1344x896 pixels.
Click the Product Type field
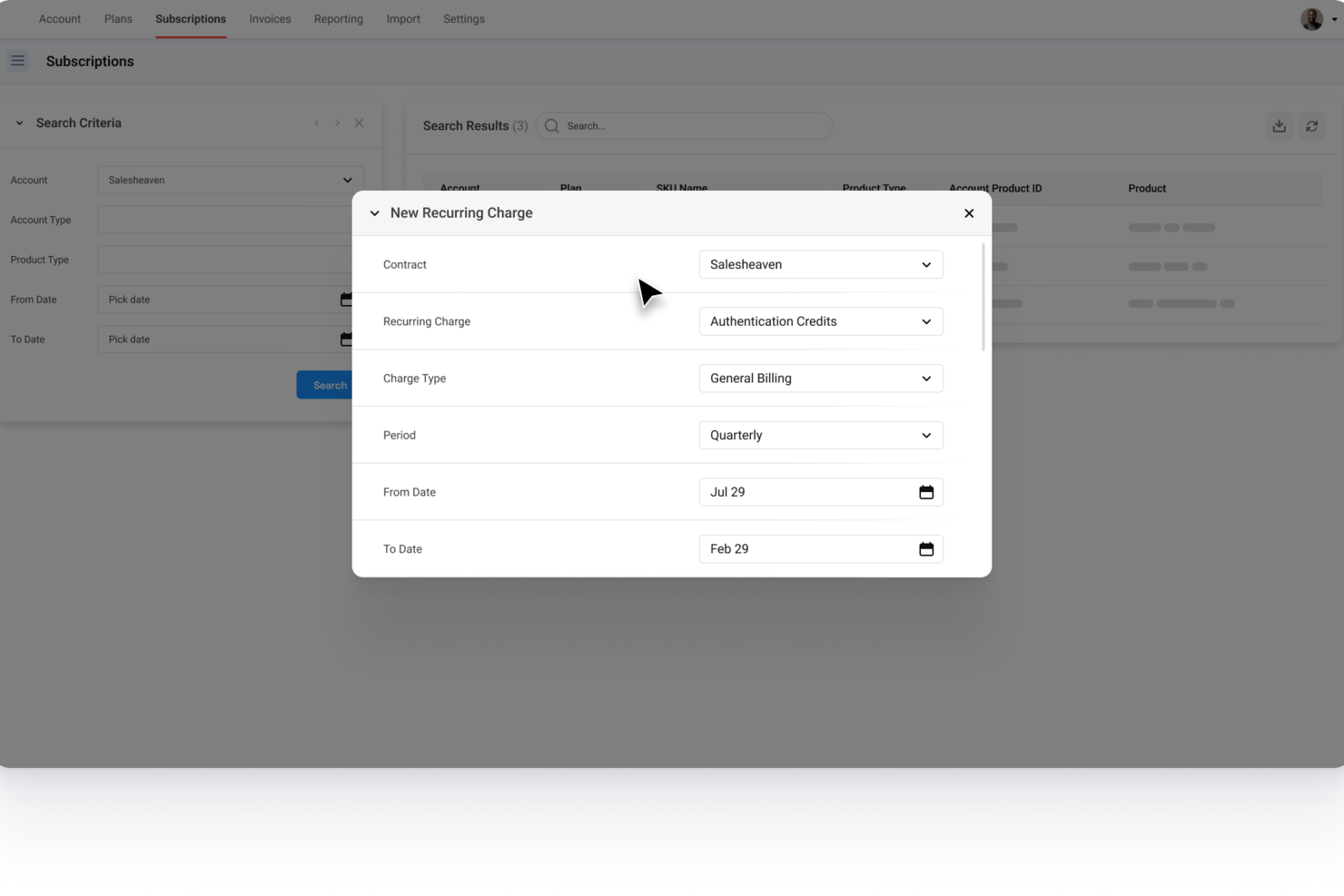225,260
